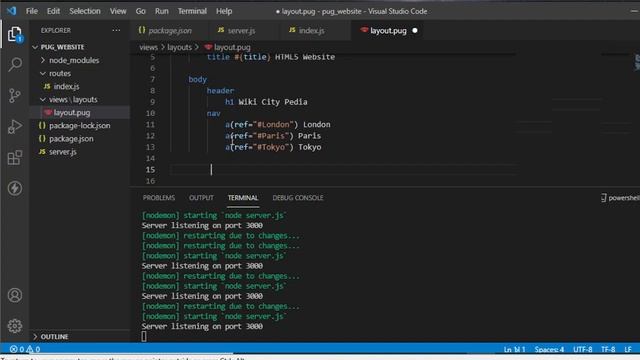
Task: Click the line and column status item
Action: point(514,349)
